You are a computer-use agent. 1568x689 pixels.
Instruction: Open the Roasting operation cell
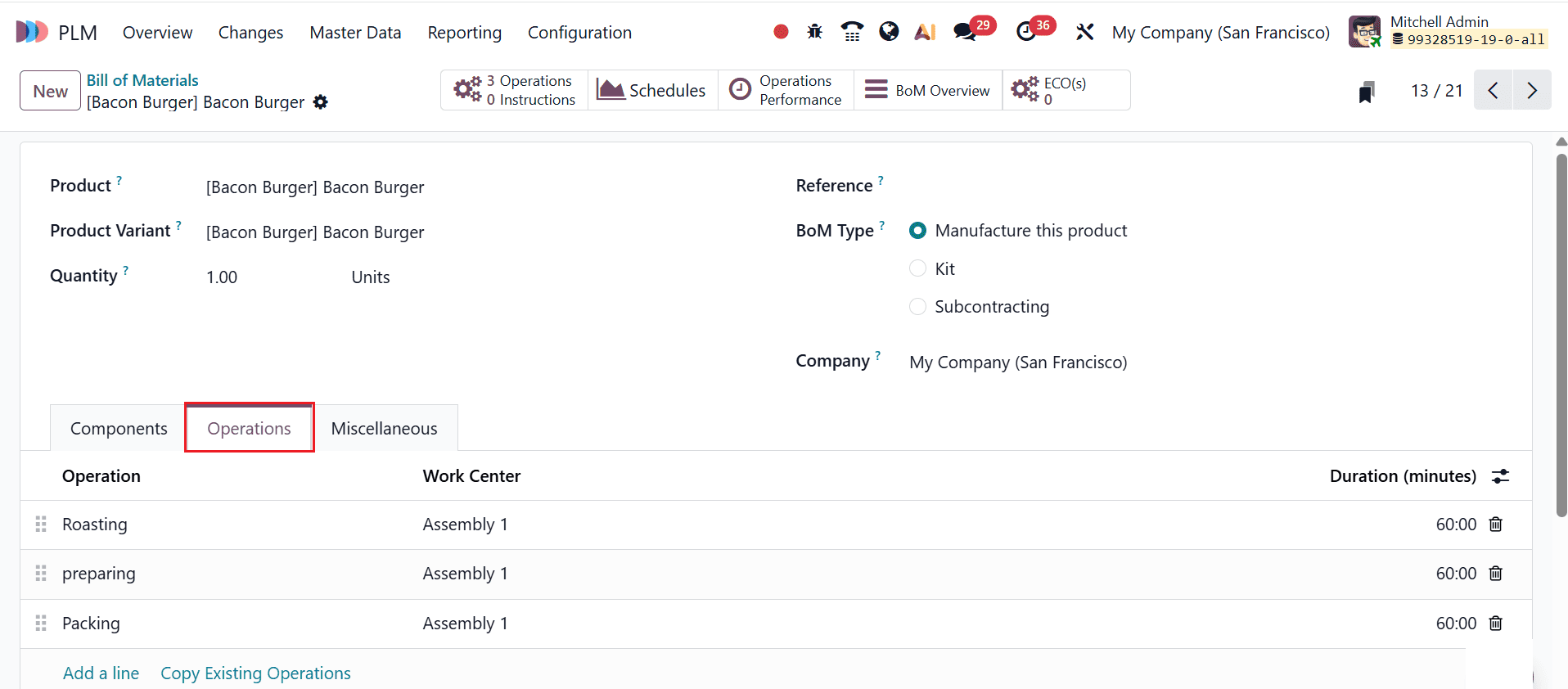coord(95,525)
